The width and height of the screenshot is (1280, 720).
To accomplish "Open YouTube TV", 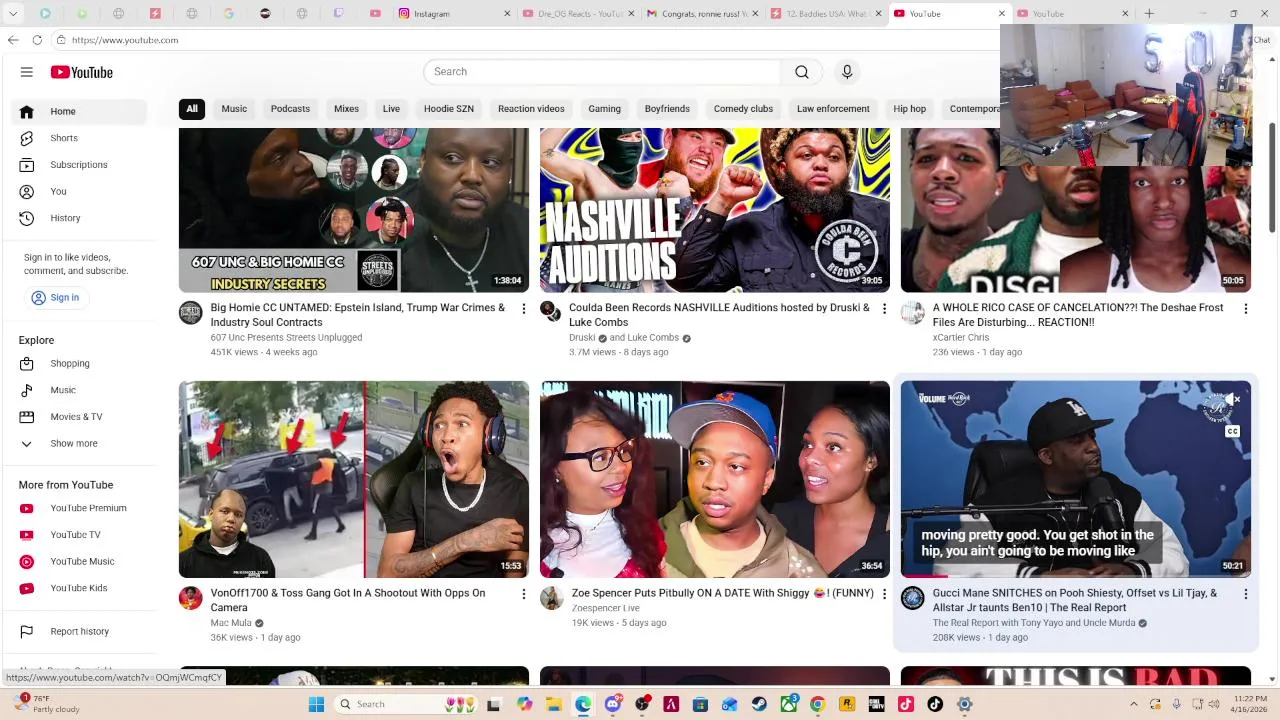I will 75,535.
